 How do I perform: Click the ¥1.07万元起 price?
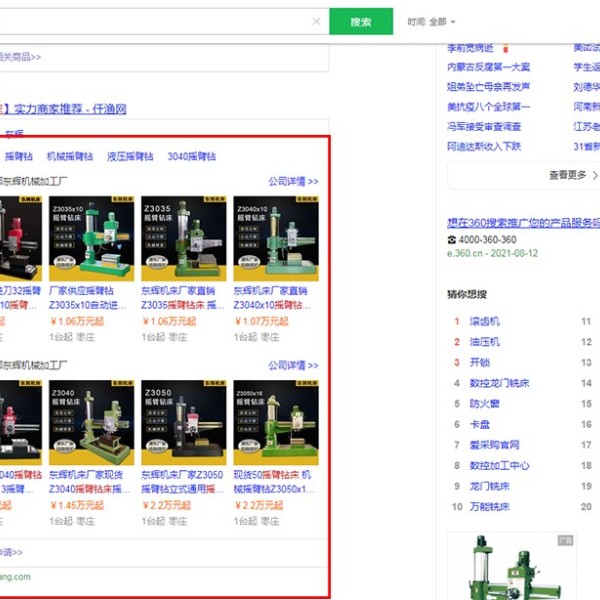(261, 321)
